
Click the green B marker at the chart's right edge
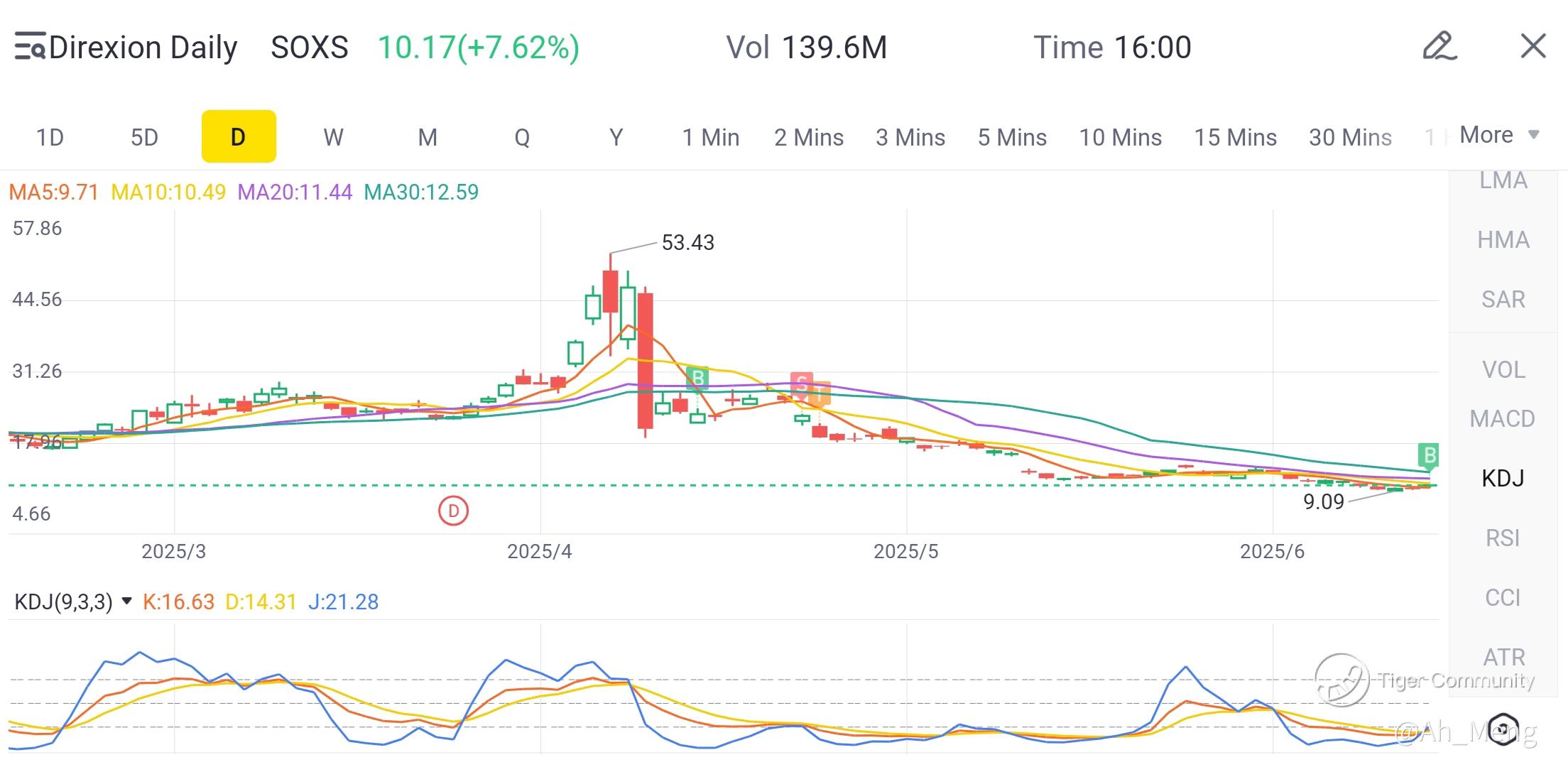coord(1430,455)
